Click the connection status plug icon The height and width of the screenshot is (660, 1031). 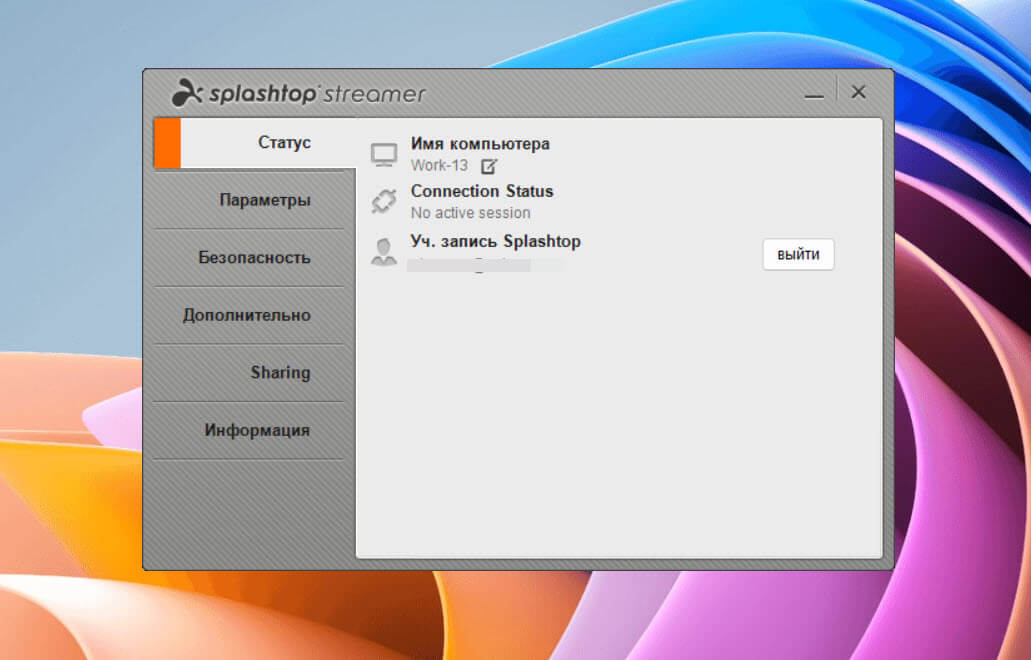click(384, 202)
